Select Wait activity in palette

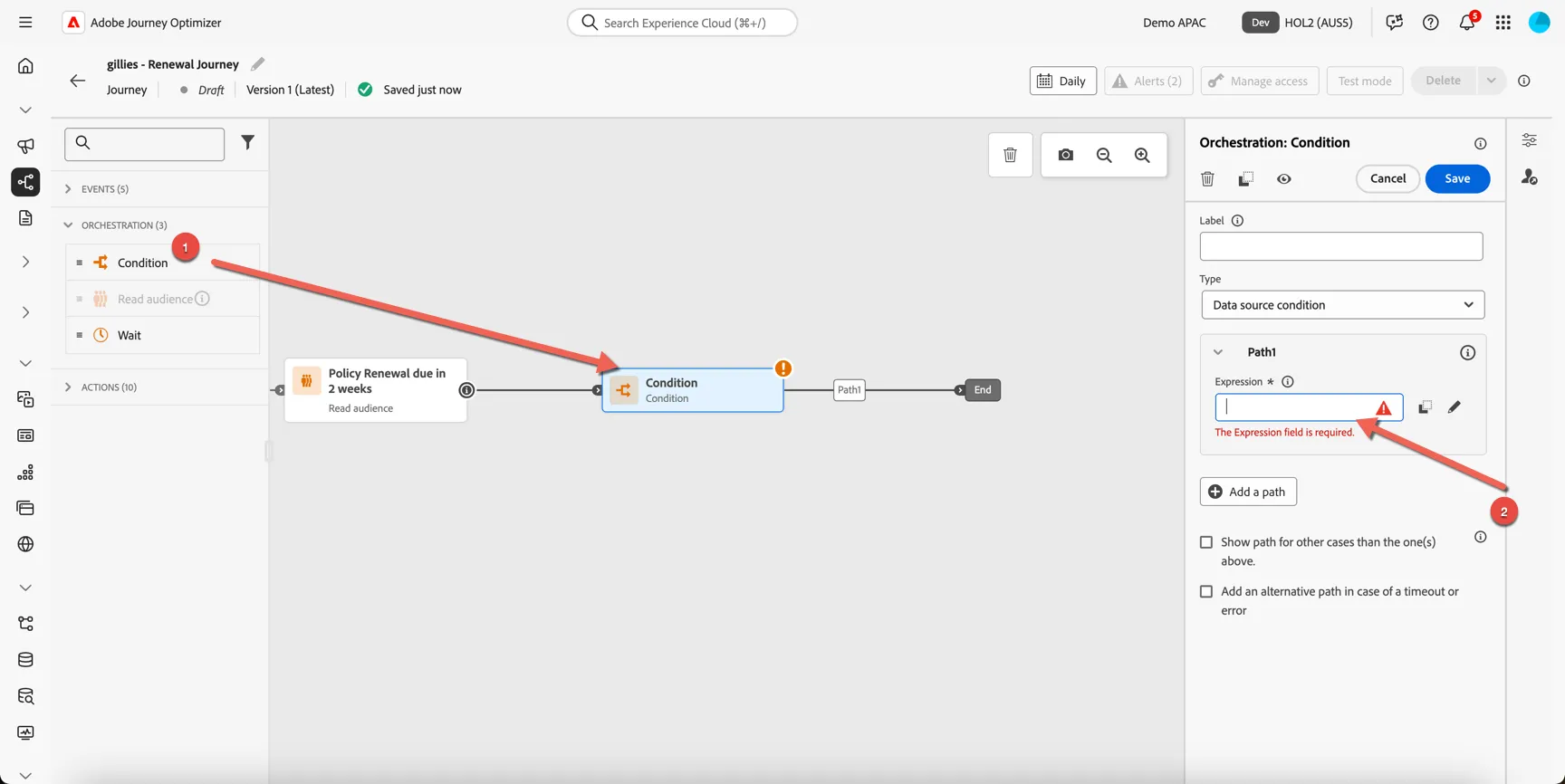(x=163, y=335)
